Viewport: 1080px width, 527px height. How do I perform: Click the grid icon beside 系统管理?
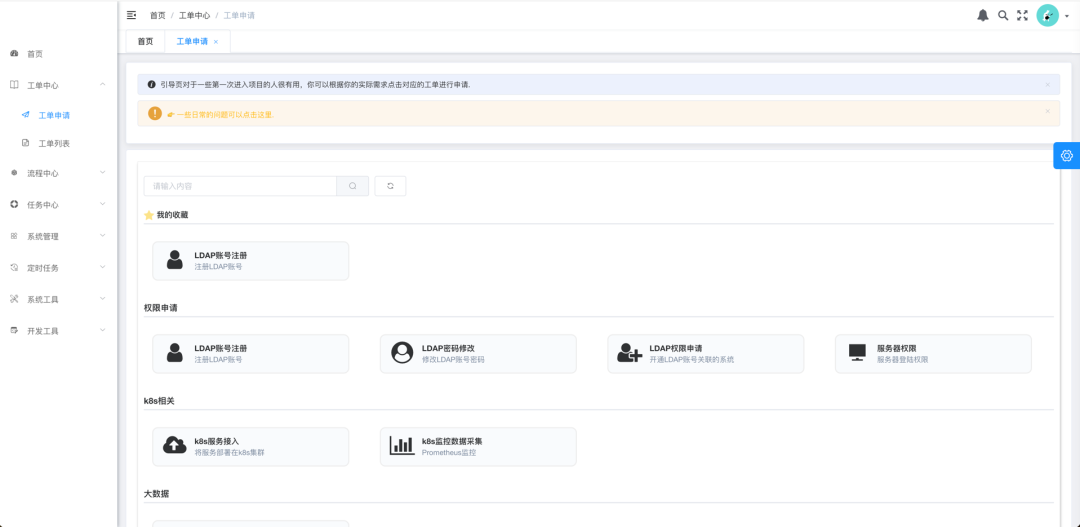pos(14,236)
